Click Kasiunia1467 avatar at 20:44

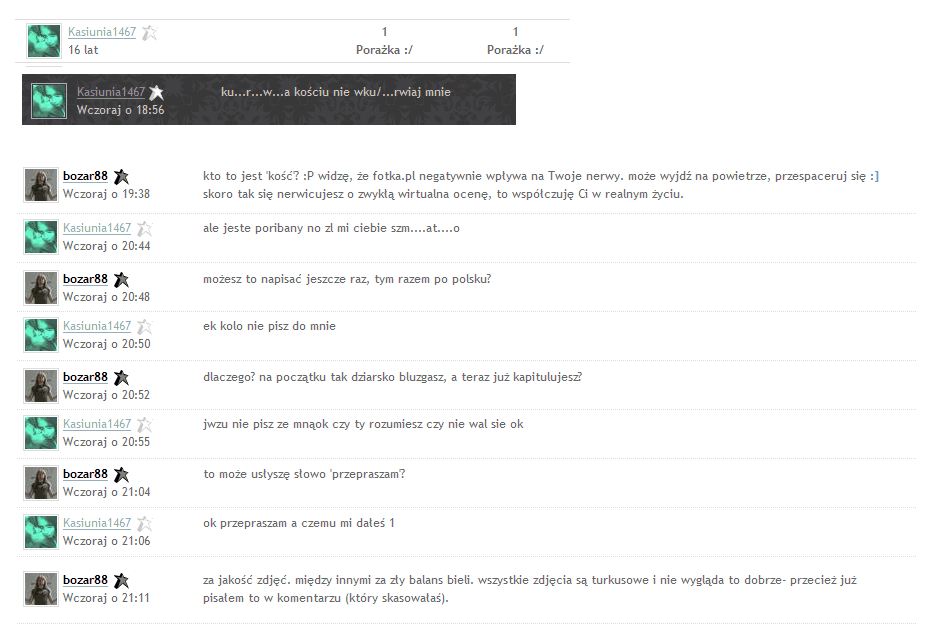click(x=41, y=237)
